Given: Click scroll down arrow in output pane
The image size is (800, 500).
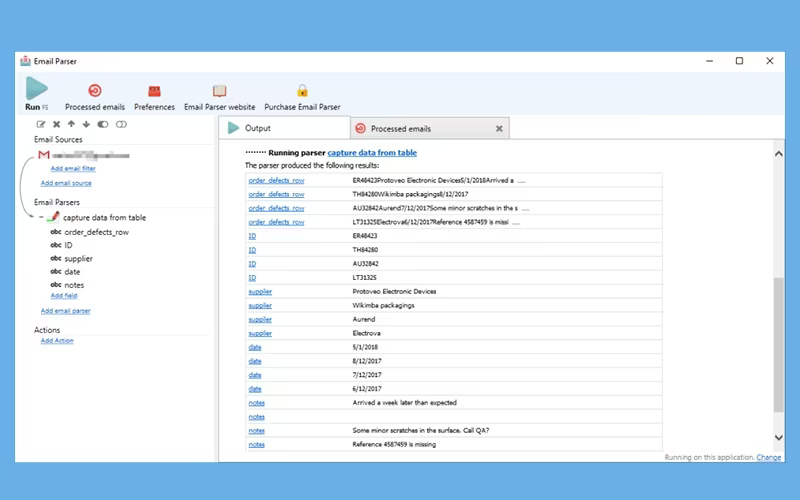Looking at the screenshot, I should pos(779,438).
